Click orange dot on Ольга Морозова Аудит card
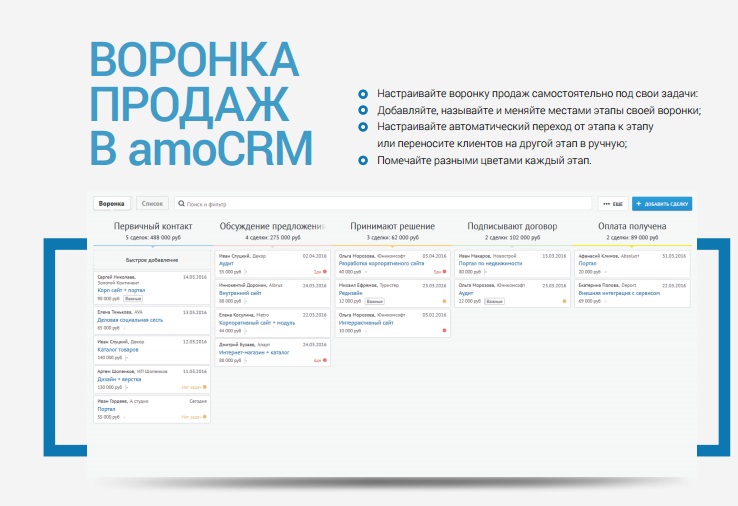 click(564, 301)
